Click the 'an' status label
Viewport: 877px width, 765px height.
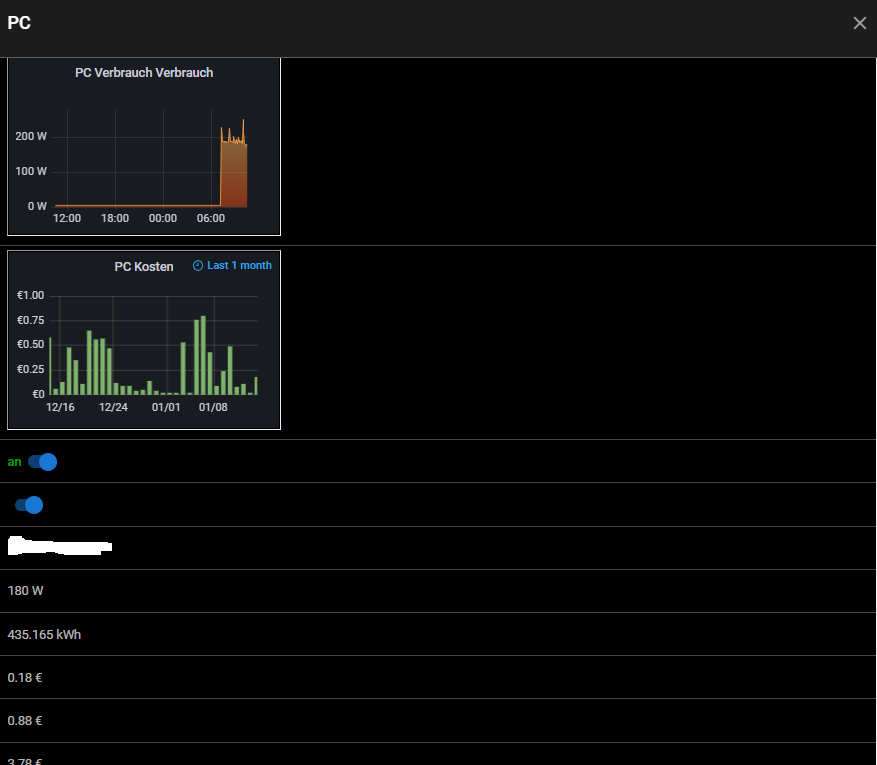point(15,462)
